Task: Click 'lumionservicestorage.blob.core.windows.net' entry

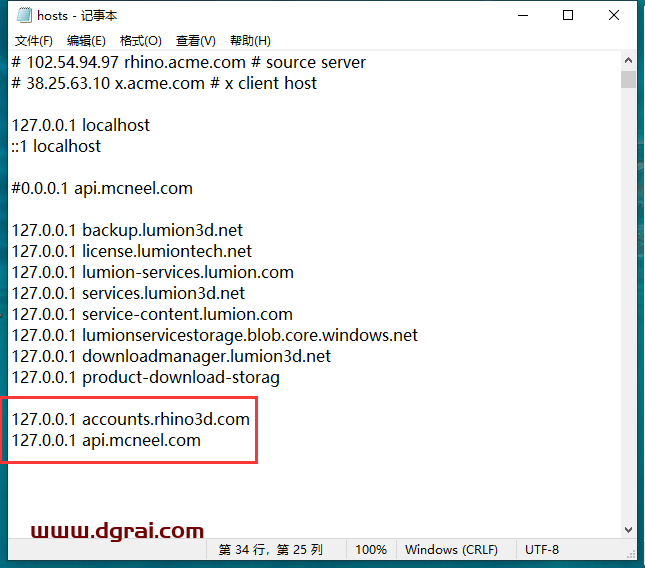Action: click(x=250, y=335)
